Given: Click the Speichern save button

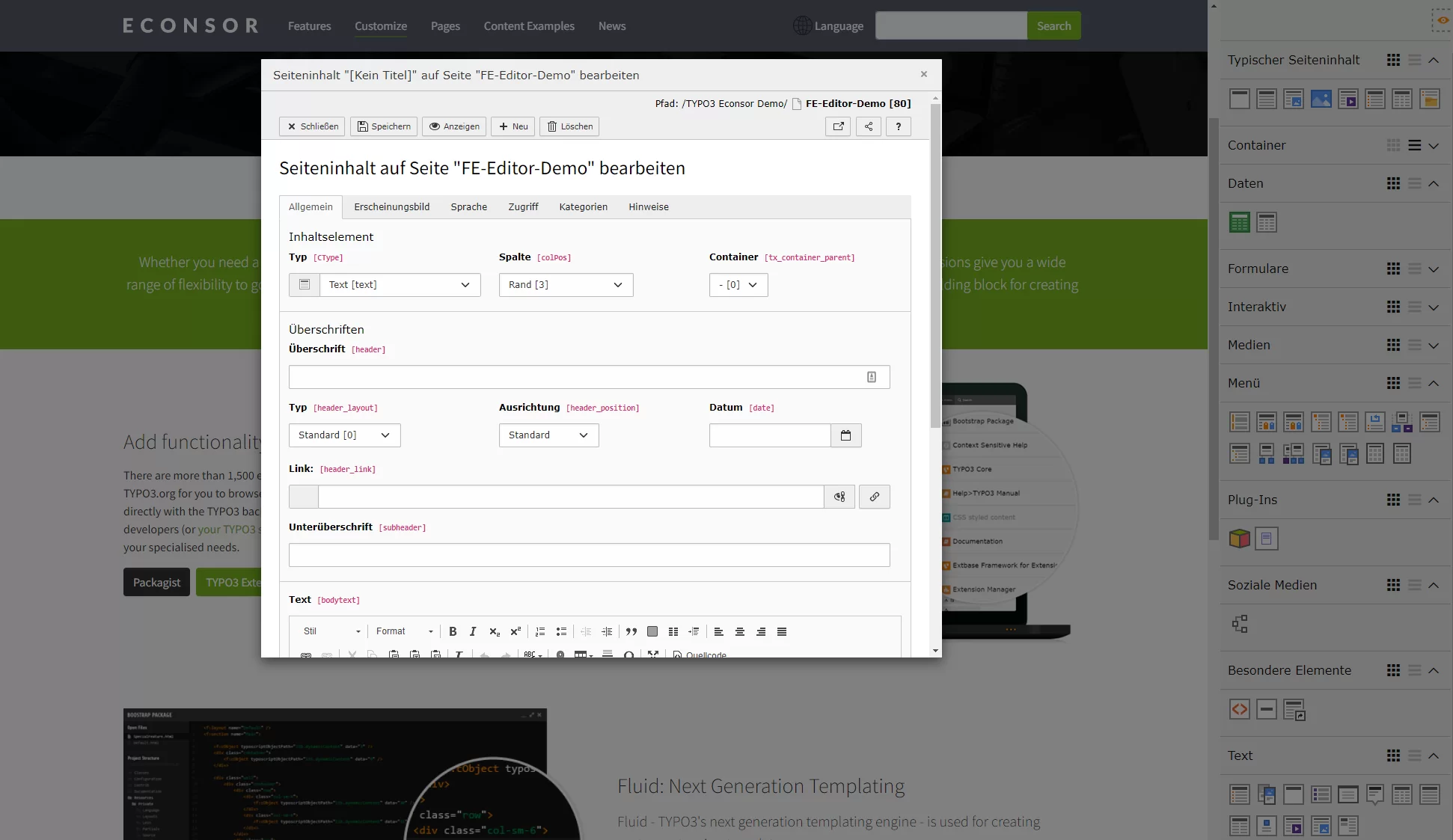Looking at the screenshot, I should [383, 126].
